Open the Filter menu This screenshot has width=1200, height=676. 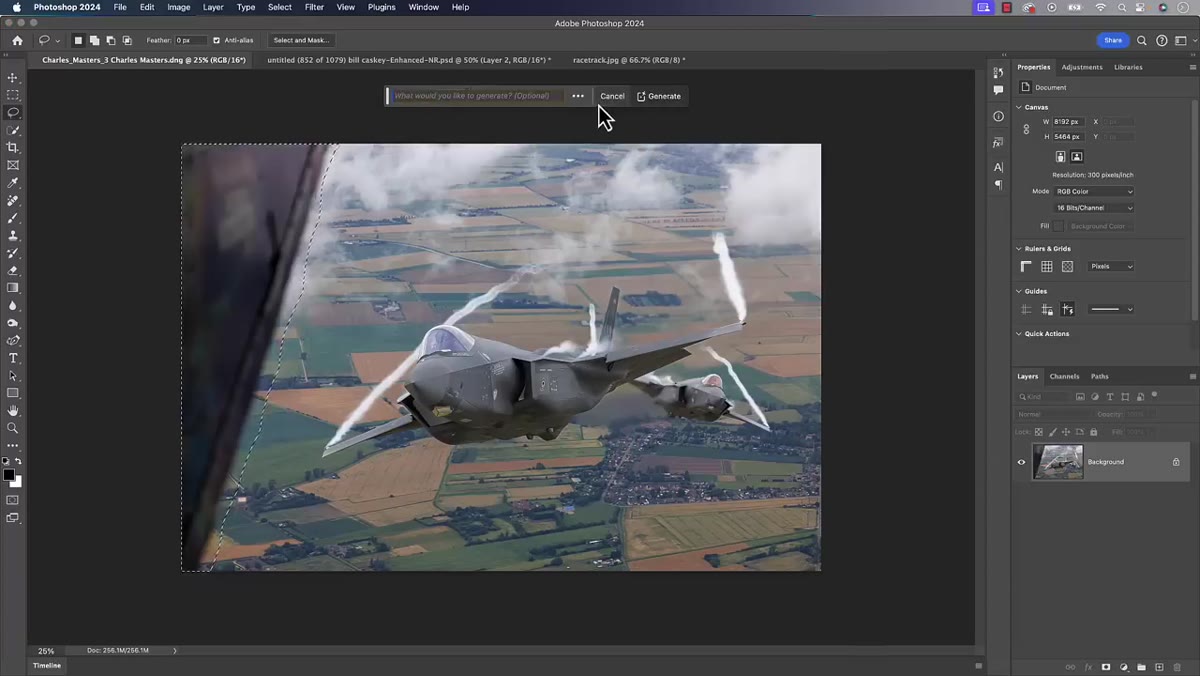[x=314, y=7]
